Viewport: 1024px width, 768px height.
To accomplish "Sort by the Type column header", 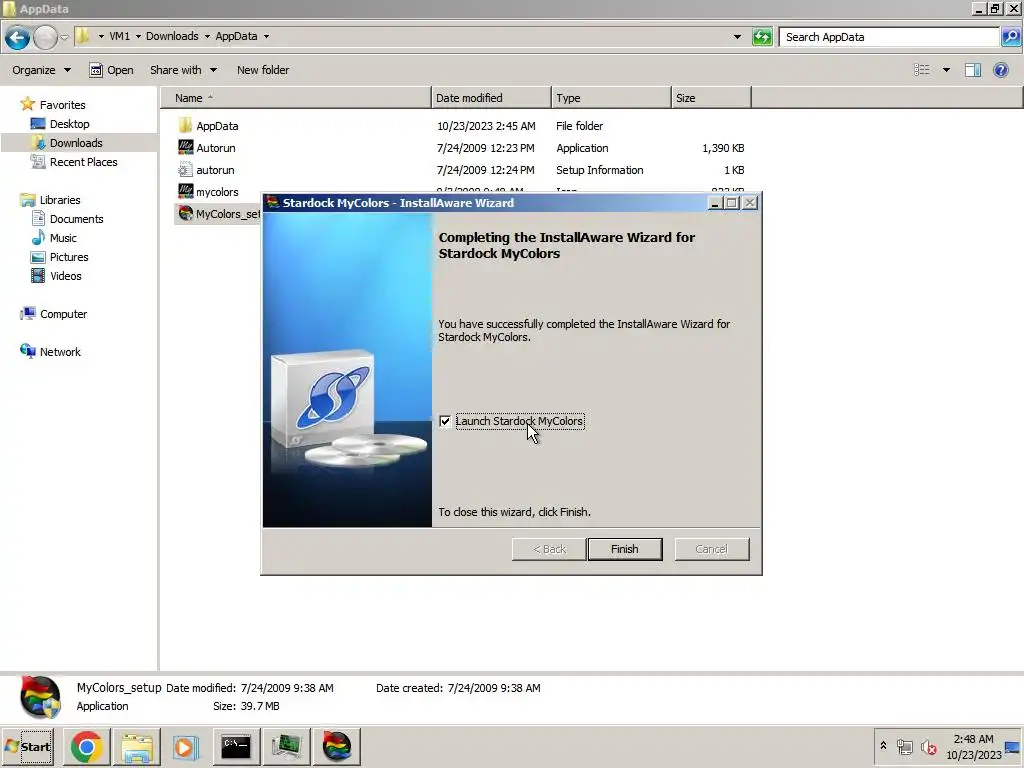I will [611, 98].
